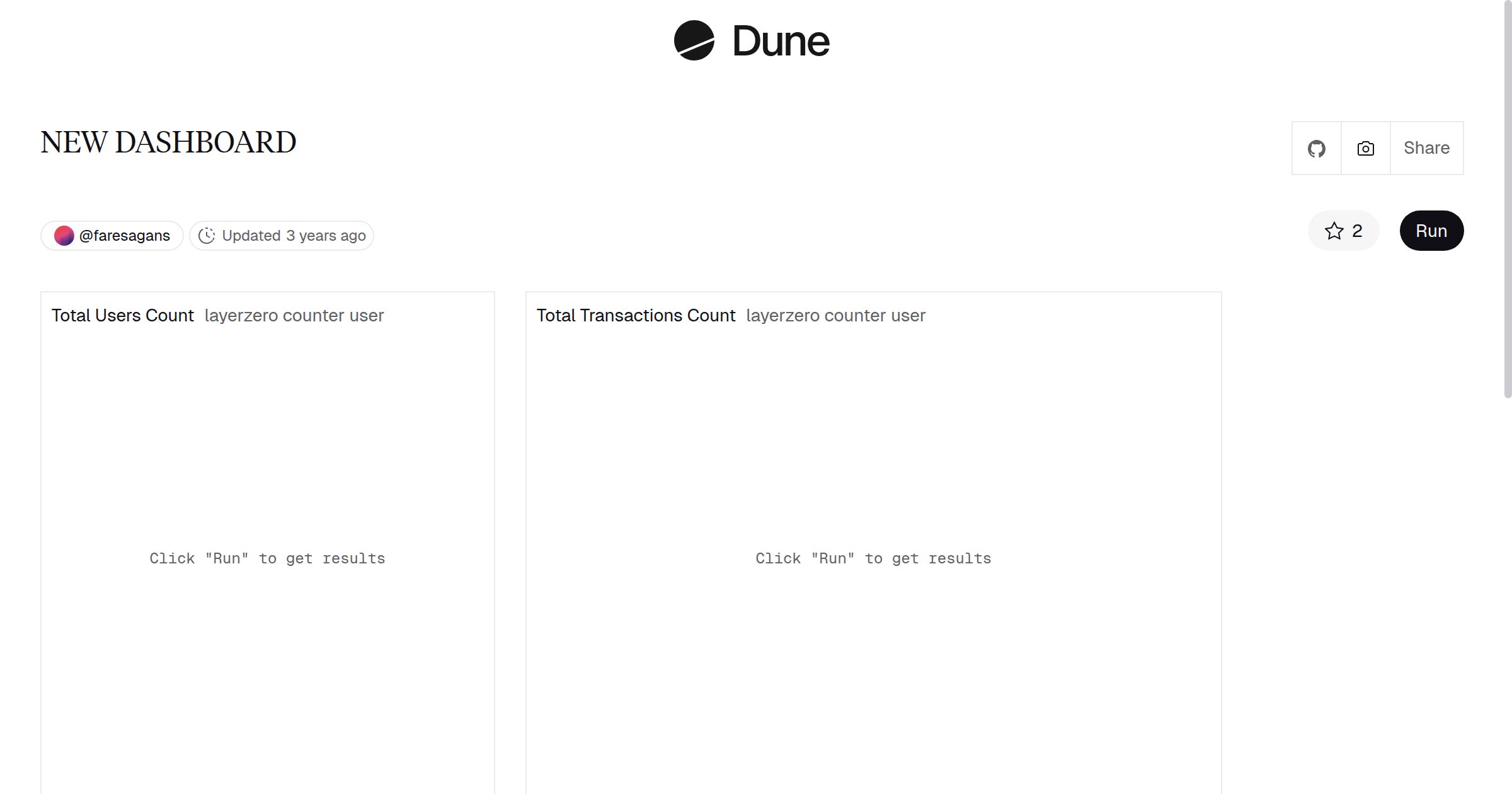Image resolution: width=1512 pixels, height=794 pixels.
Task: Click the Click Run to get results placeholder
Action: point(267,558)
